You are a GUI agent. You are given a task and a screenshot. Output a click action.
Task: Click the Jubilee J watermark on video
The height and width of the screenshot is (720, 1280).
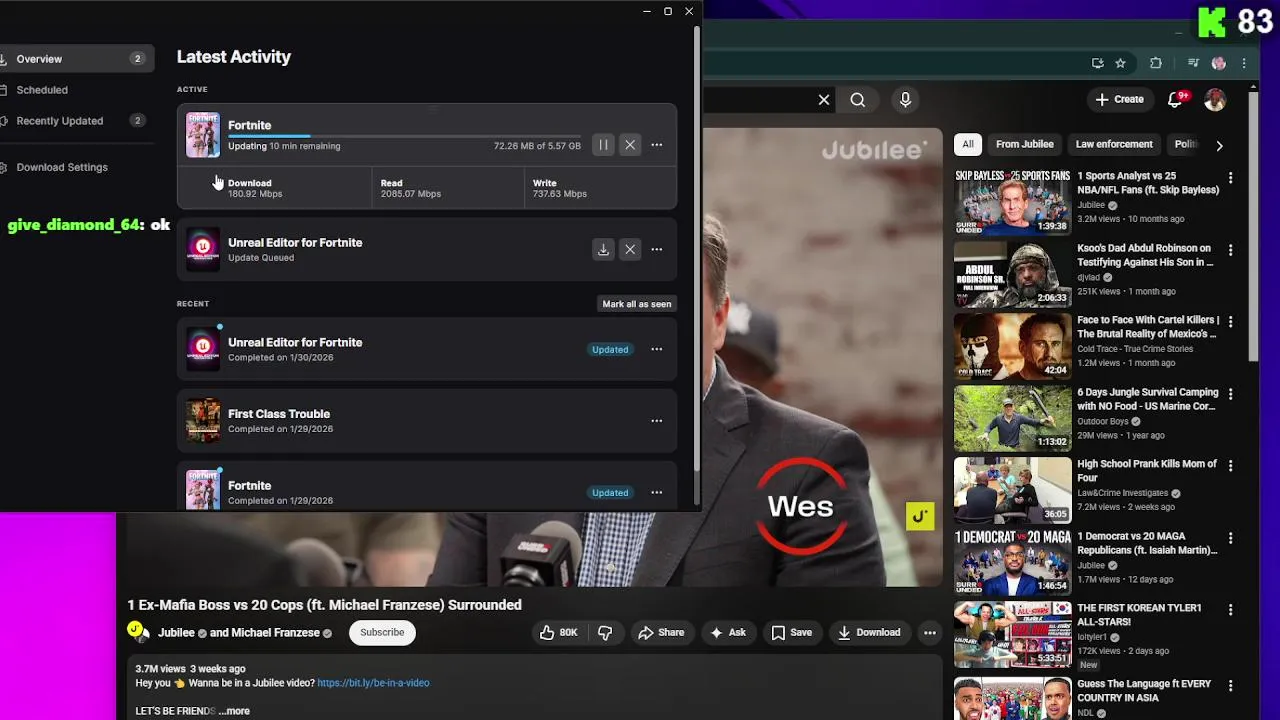click(x=920, y=516)
